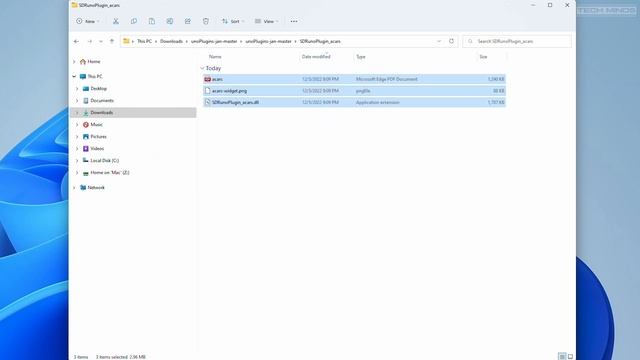Open the address bar history dropdown

[x=439, y=41]
